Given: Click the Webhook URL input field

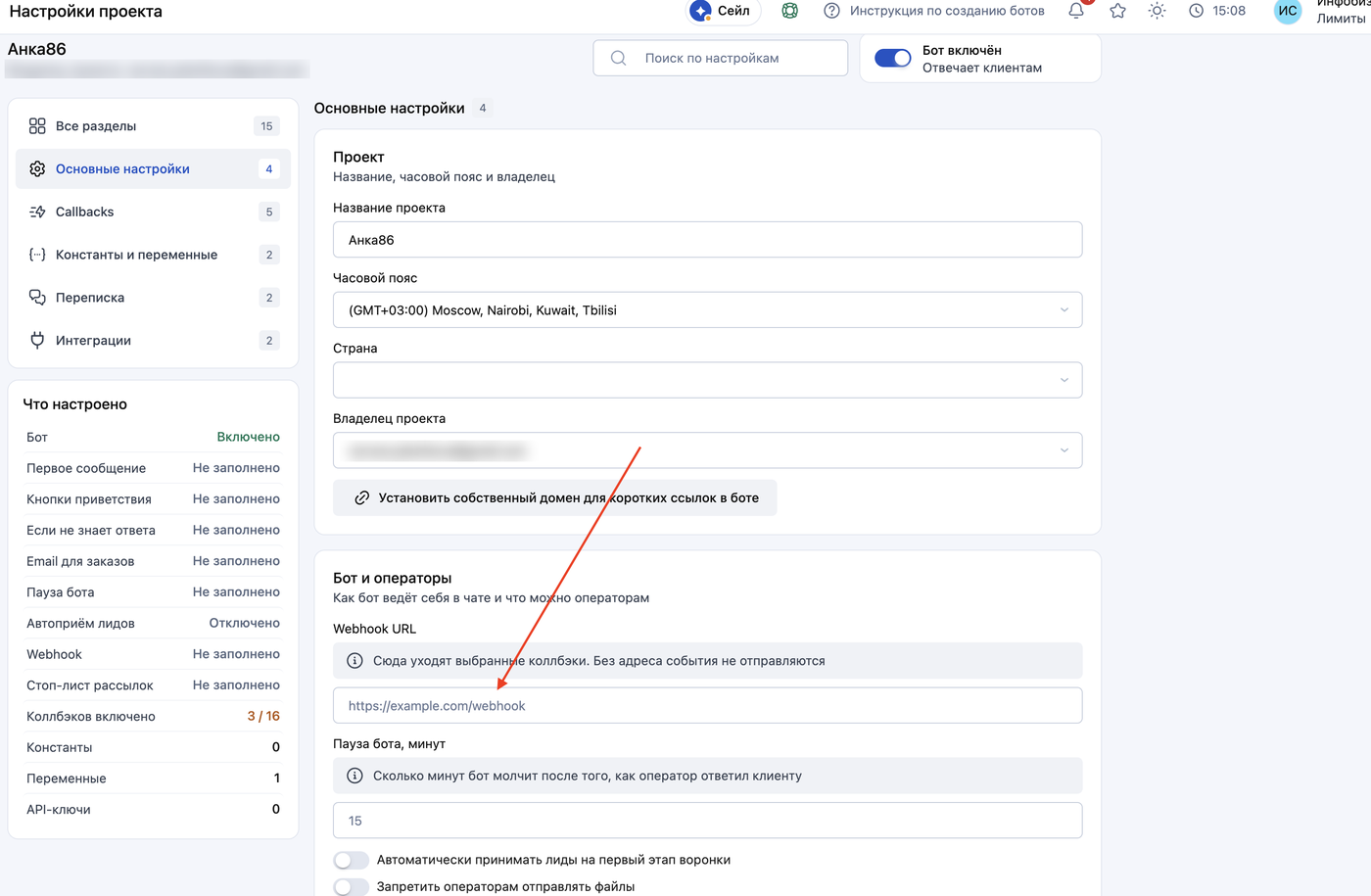Looking at the screenshot, I should pos(707,705).
